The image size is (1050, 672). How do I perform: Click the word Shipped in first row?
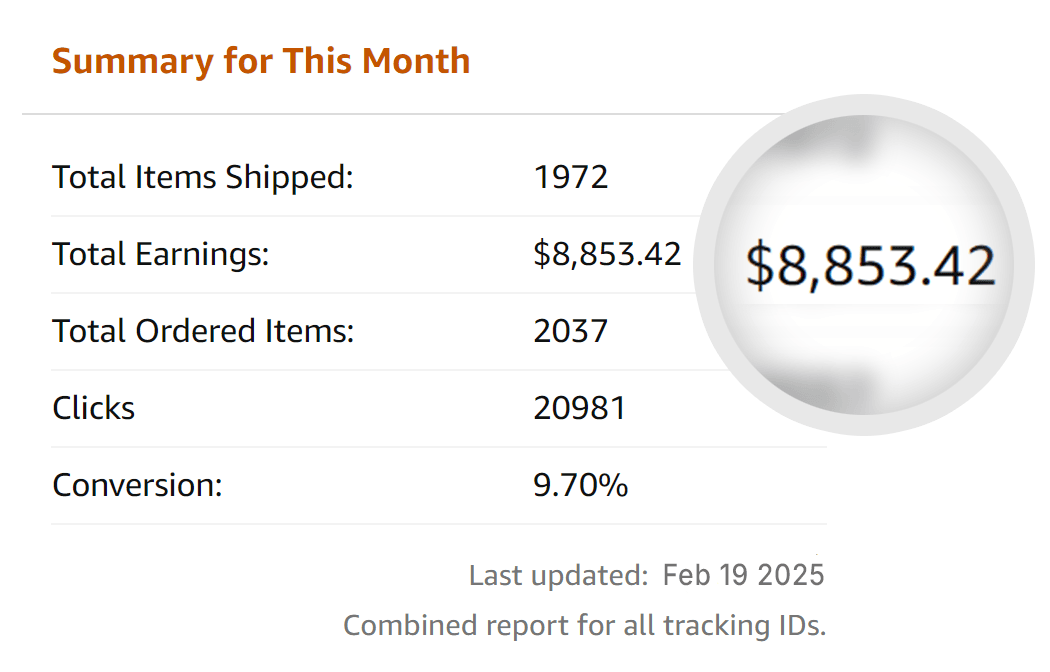point(289,178)
